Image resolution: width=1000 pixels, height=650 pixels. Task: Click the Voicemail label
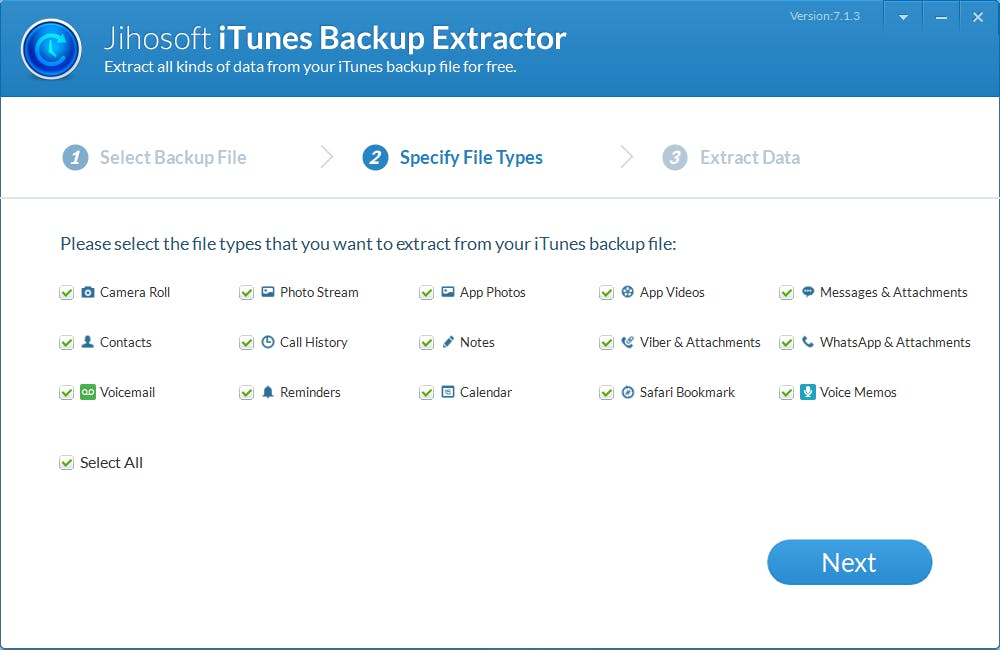tap(128, 392)
